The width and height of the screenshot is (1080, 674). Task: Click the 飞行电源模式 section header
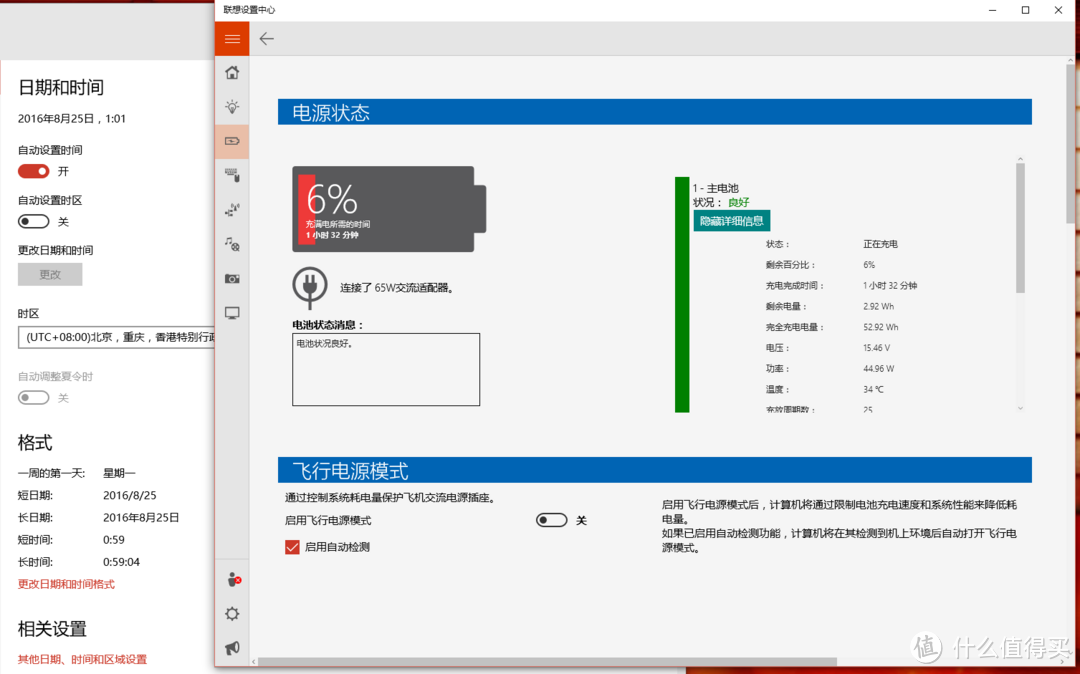tap(654, 470)
